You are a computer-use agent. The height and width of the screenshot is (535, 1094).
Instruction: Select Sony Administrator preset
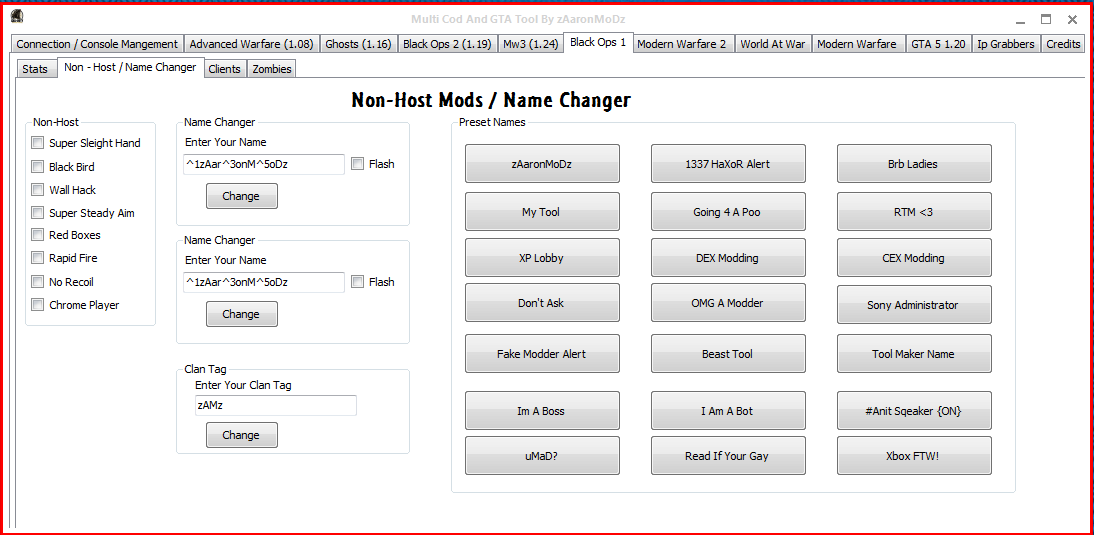pos(914,305)
